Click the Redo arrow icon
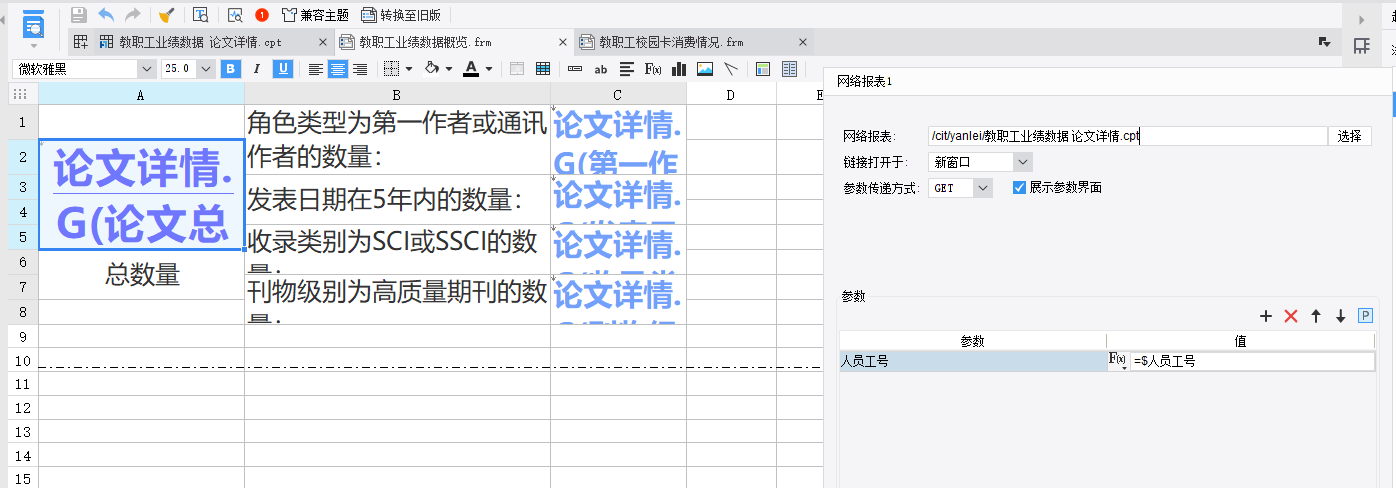Image resolution: width=1396 pixels, height=488 pixels. click(132, 15)
